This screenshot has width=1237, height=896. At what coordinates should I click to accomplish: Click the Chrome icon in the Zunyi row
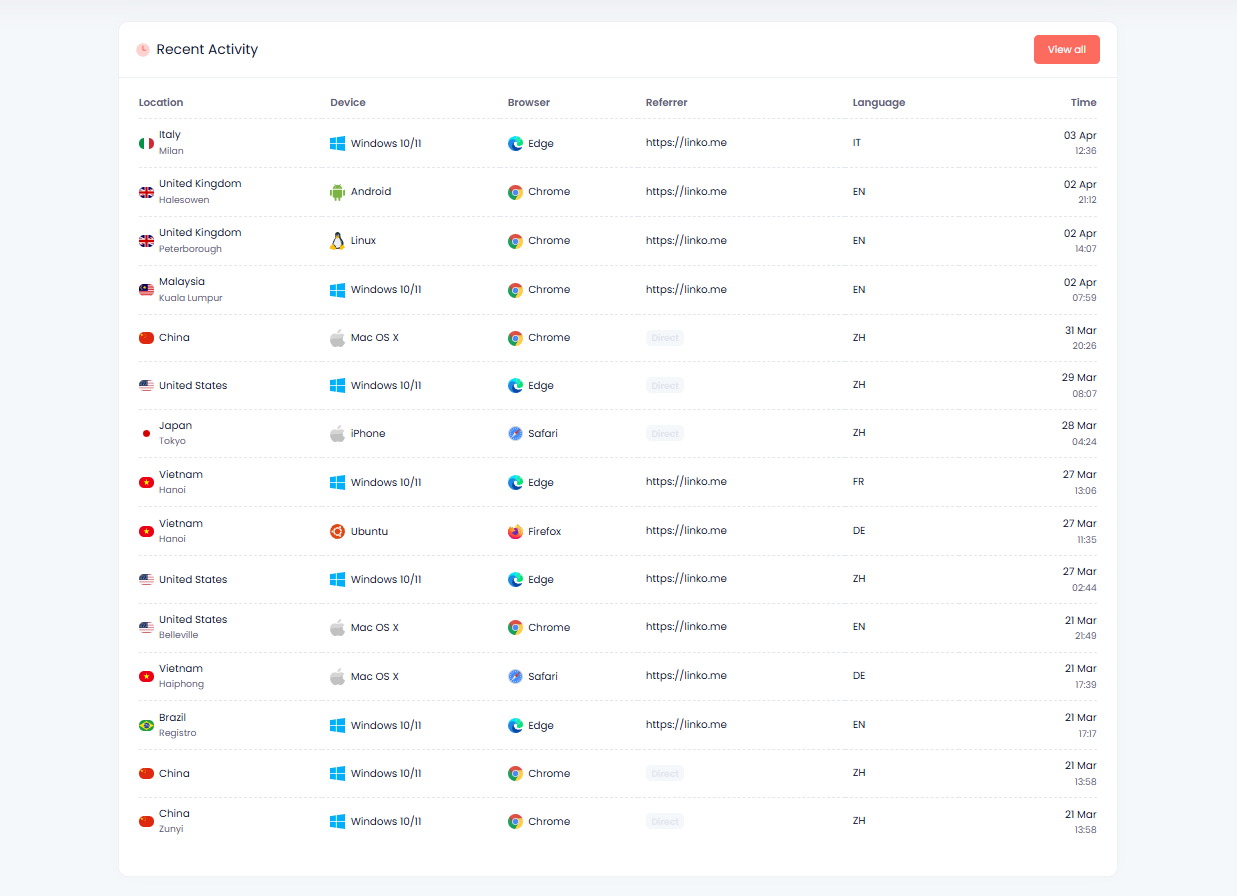tap(514, 821)
